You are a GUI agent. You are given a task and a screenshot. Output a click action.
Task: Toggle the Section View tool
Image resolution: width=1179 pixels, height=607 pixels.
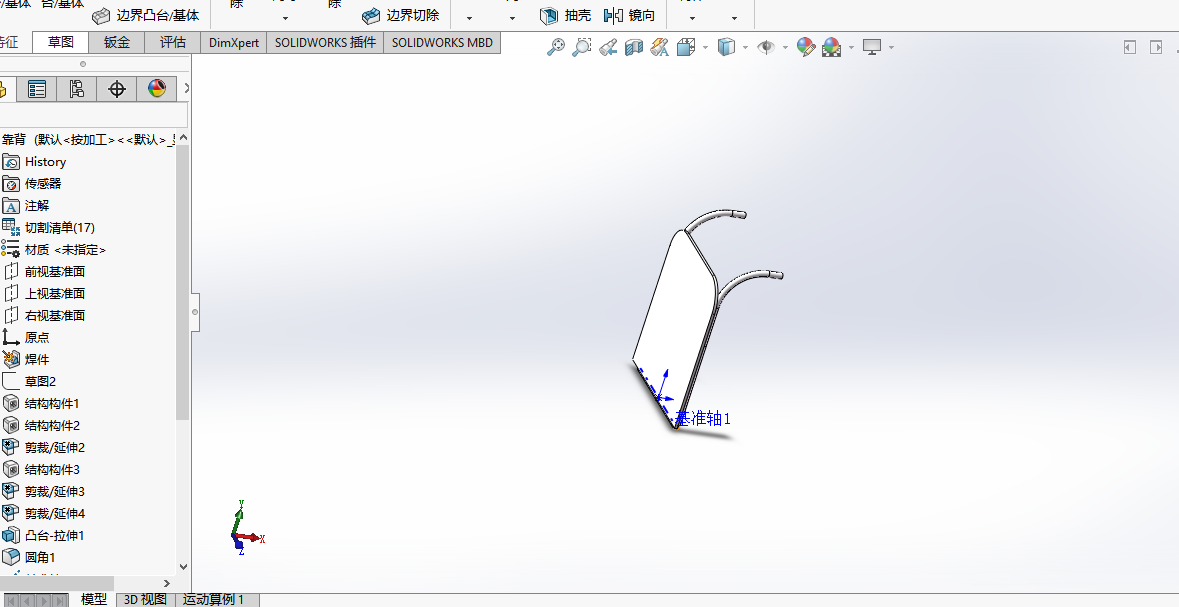[x=634, y=47]
